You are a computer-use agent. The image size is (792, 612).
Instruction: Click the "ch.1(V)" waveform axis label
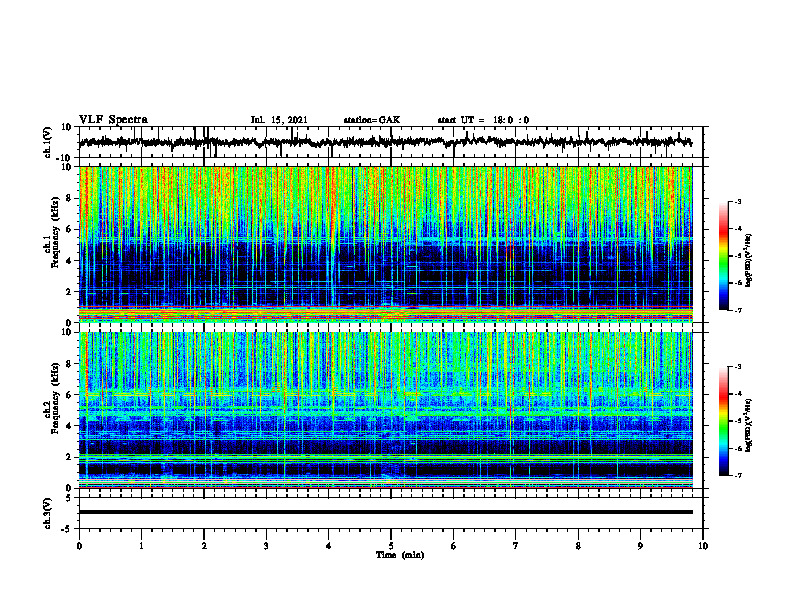click(x=48, y=142)
